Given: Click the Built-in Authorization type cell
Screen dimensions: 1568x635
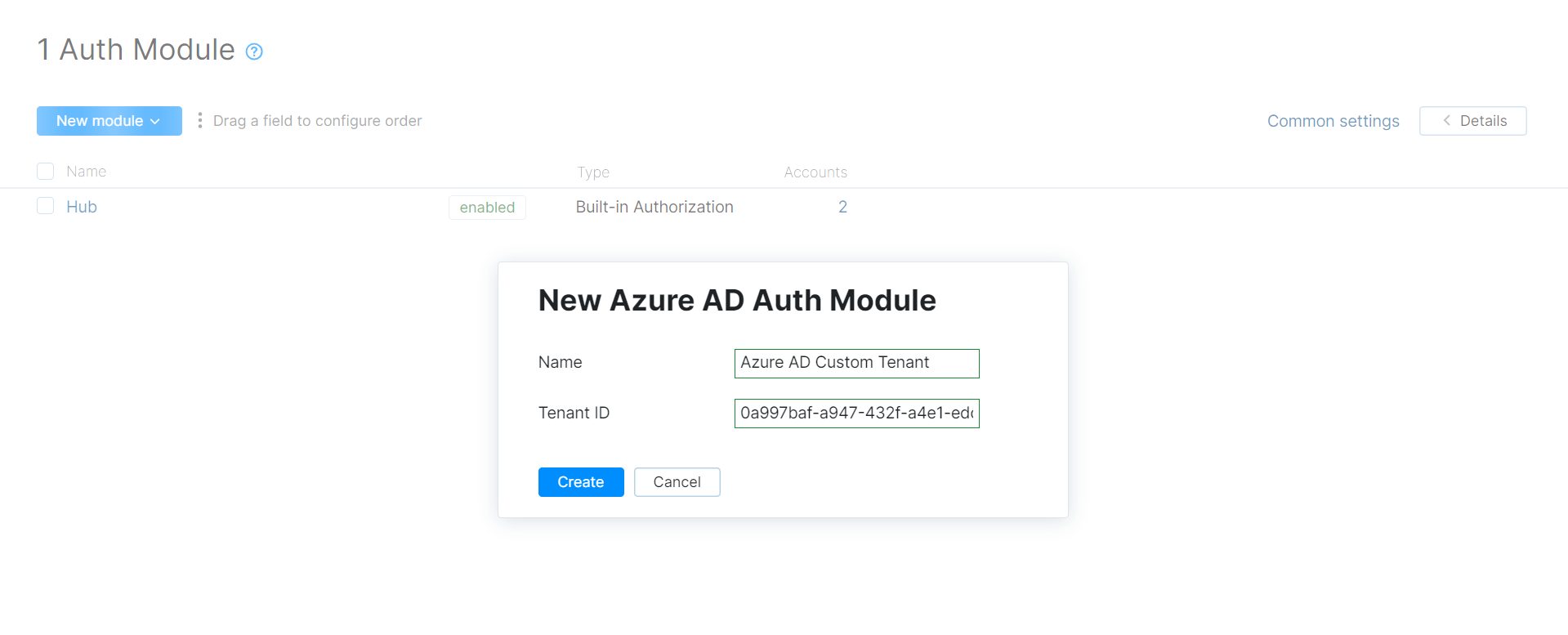Looking at the screenshot, I should pos(654,207).
